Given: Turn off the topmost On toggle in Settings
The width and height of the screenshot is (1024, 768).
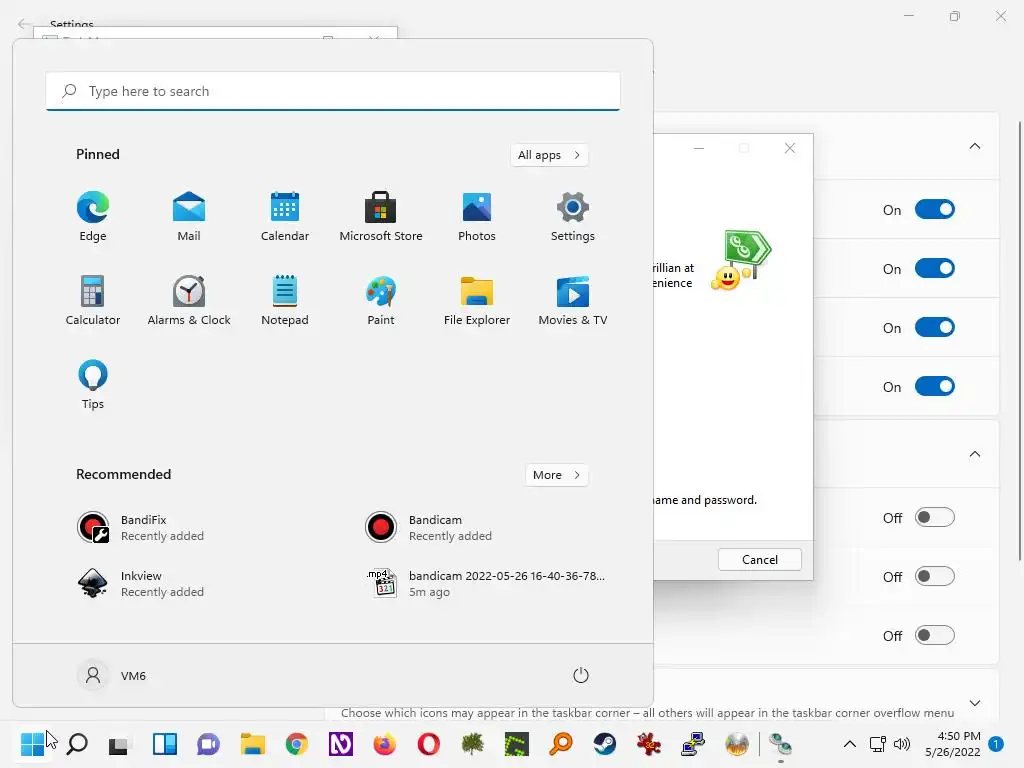Looking at the screenshot, I should [x=935, y=210].
